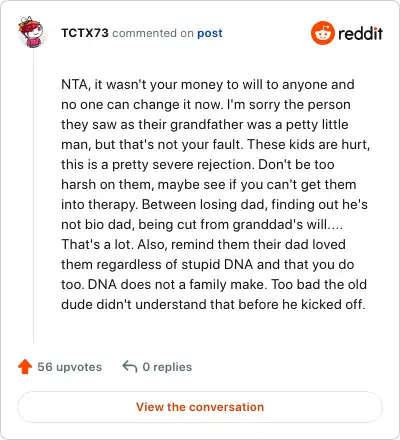Click the comment's first line starting "NTA"

click(x=208, y=85)
